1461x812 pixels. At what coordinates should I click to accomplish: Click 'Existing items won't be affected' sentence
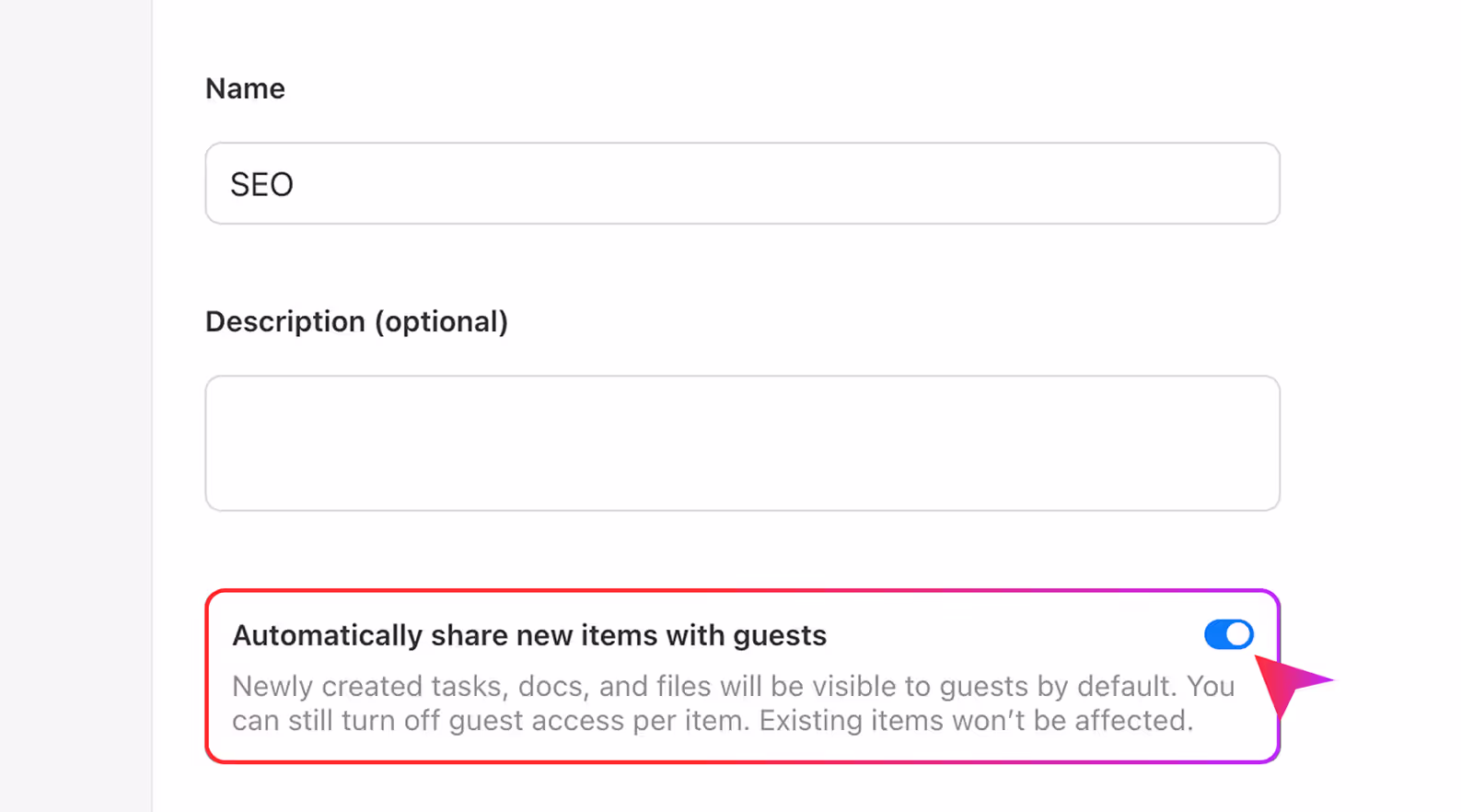[976, 721]
